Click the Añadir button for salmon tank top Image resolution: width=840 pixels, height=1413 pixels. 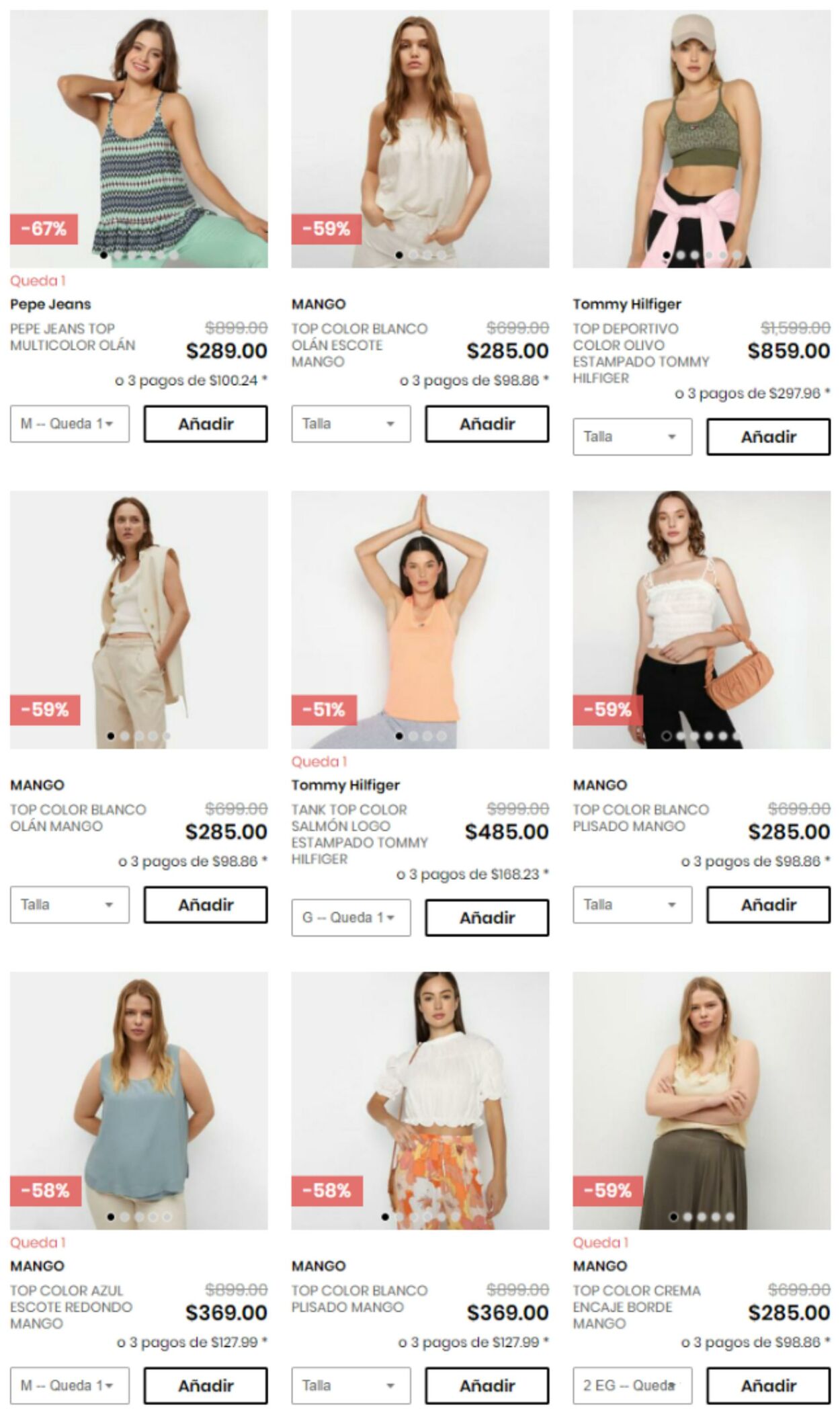tap(487, 918)
